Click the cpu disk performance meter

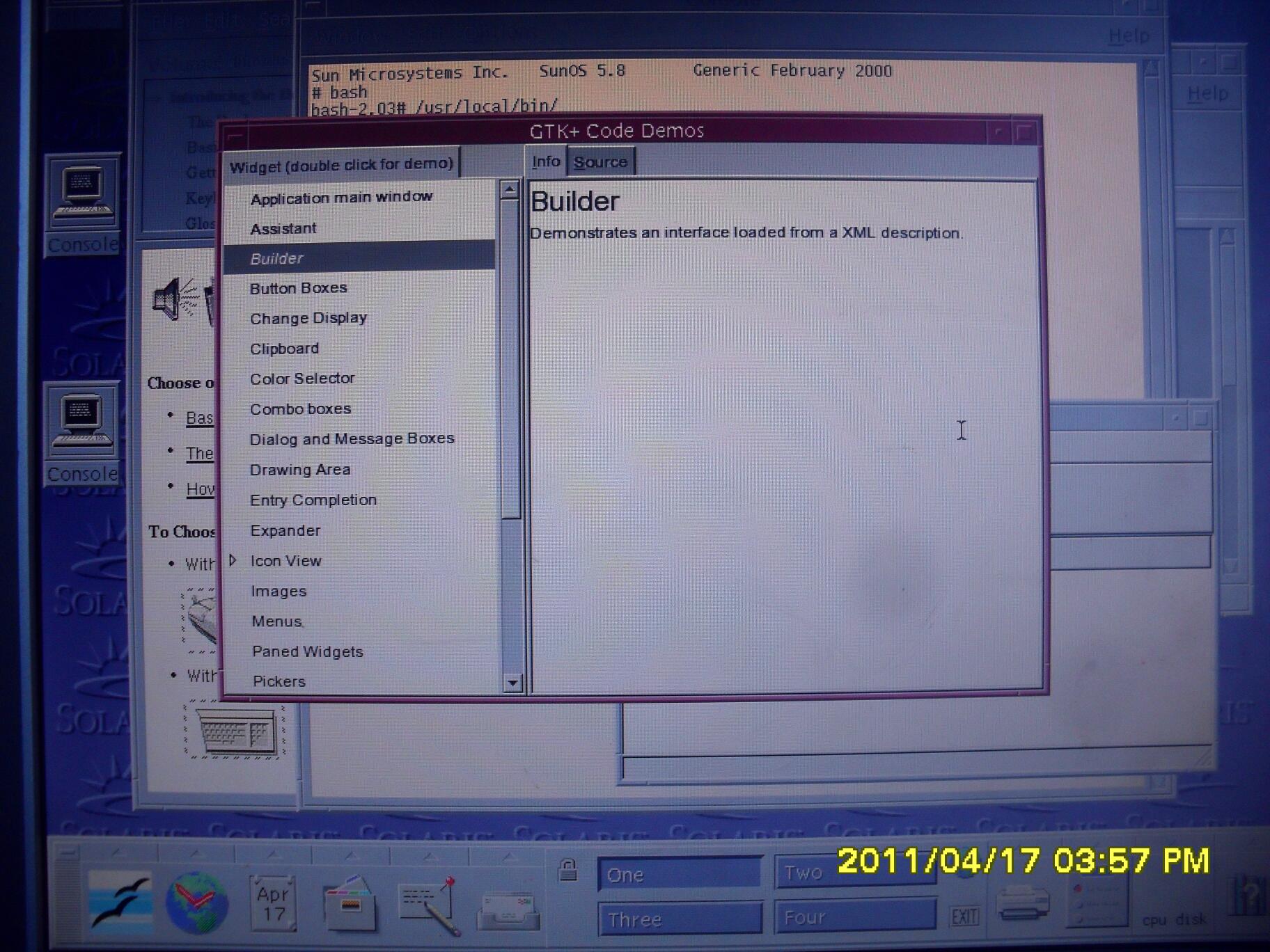point(1174,919)
